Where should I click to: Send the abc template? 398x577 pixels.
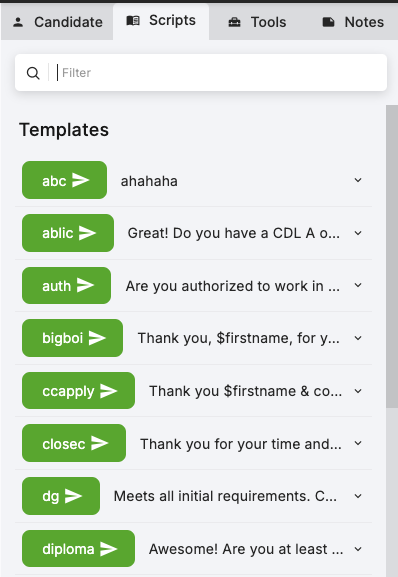pyautogui.click(x=64, y=180)
